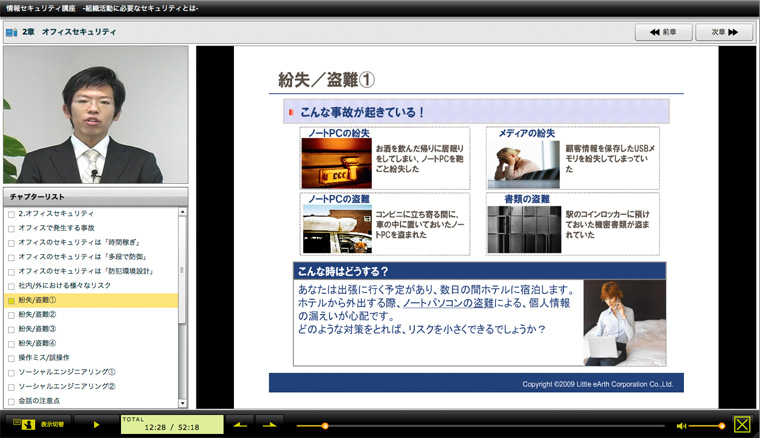The height and width of the screenshot is (438, 760).
Task: Click the volume slider knob
Action: click(721, 425)
